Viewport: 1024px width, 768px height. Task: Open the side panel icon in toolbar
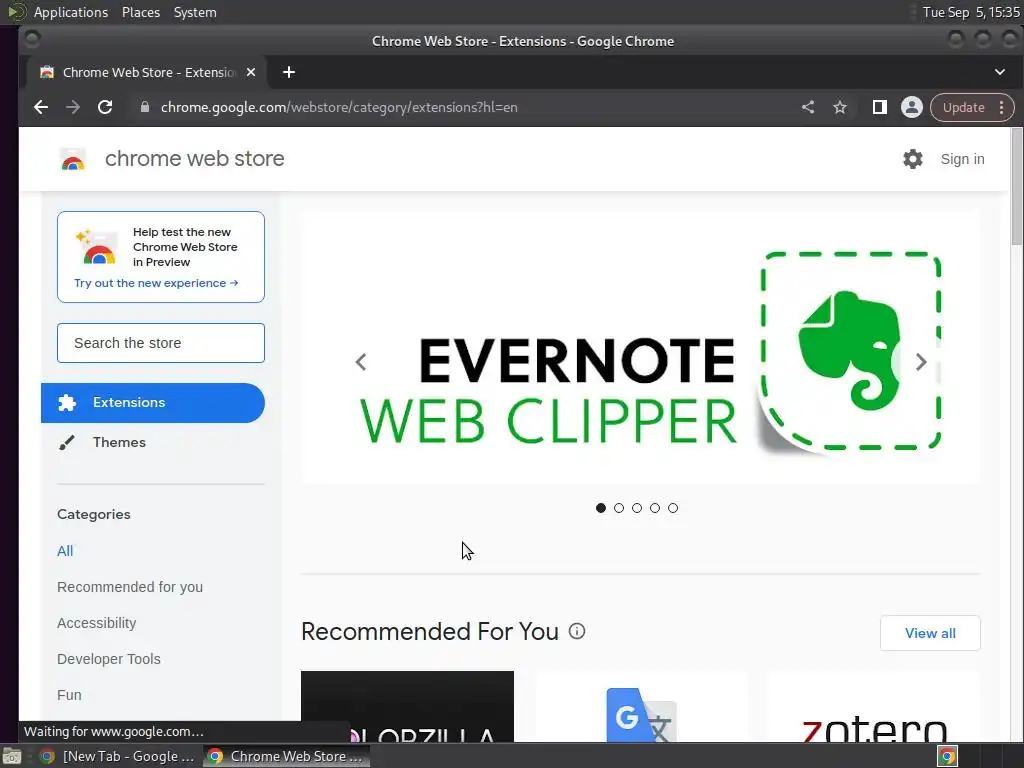tap(880, 107)
